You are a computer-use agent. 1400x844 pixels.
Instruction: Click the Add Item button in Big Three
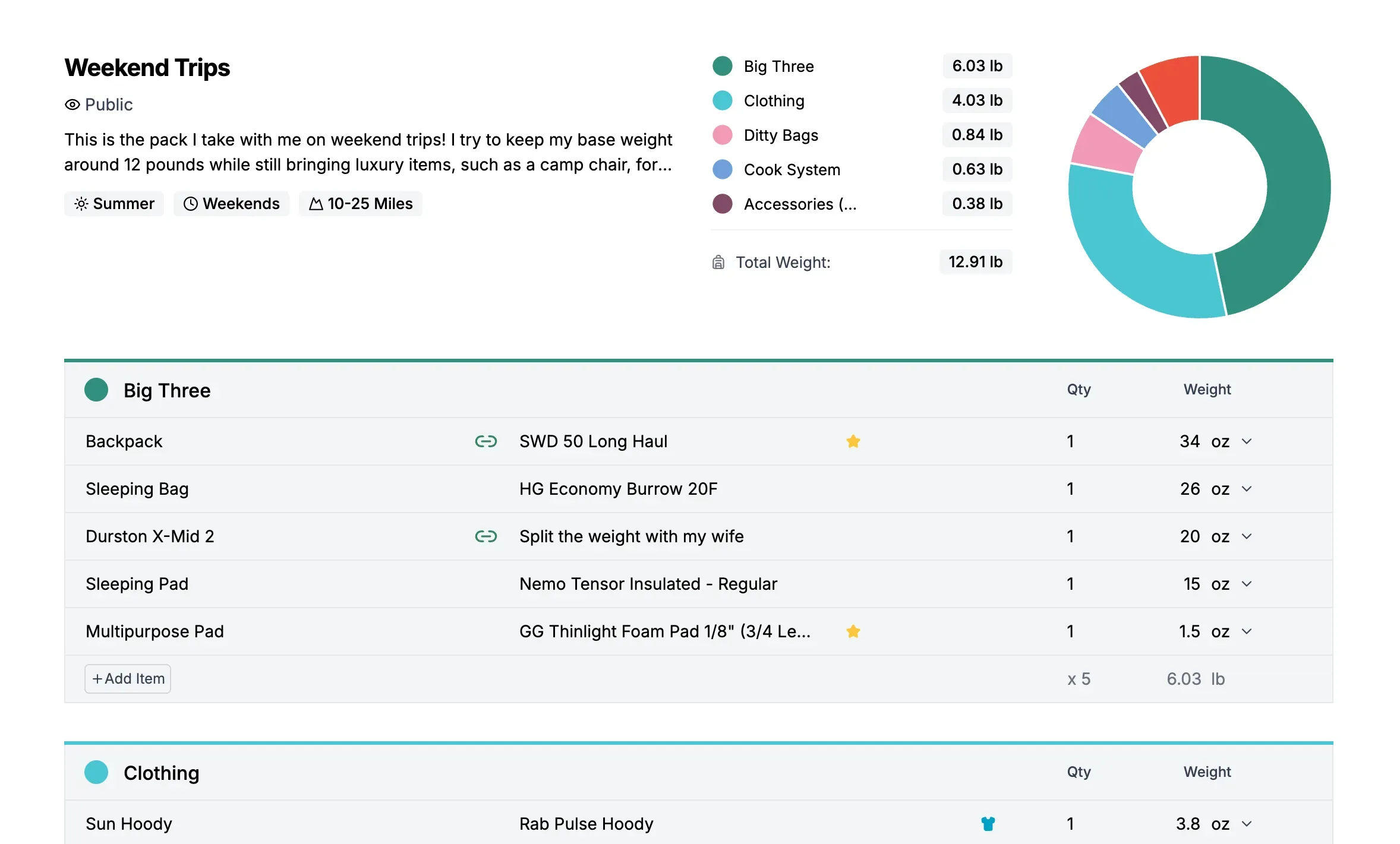click(127, 678)
